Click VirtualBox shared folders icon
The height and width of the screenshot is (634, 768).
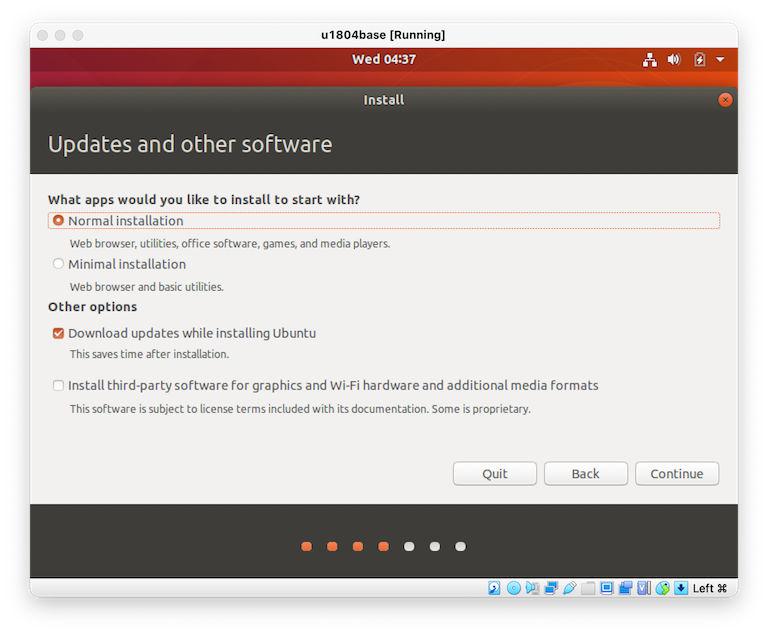pos(588,587)
